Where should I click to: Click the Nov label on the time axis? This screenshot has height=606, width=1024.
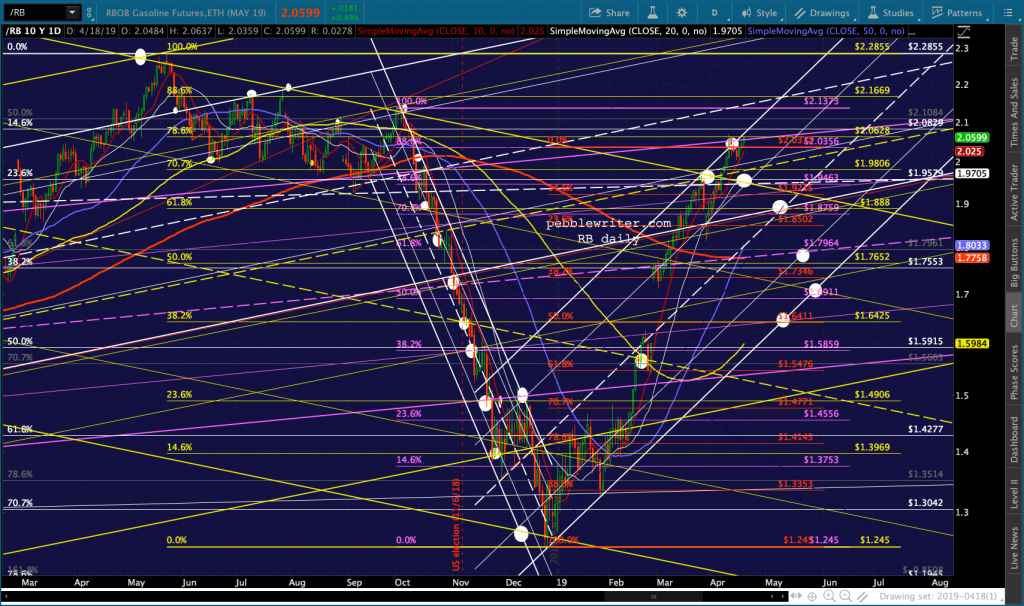460,582
